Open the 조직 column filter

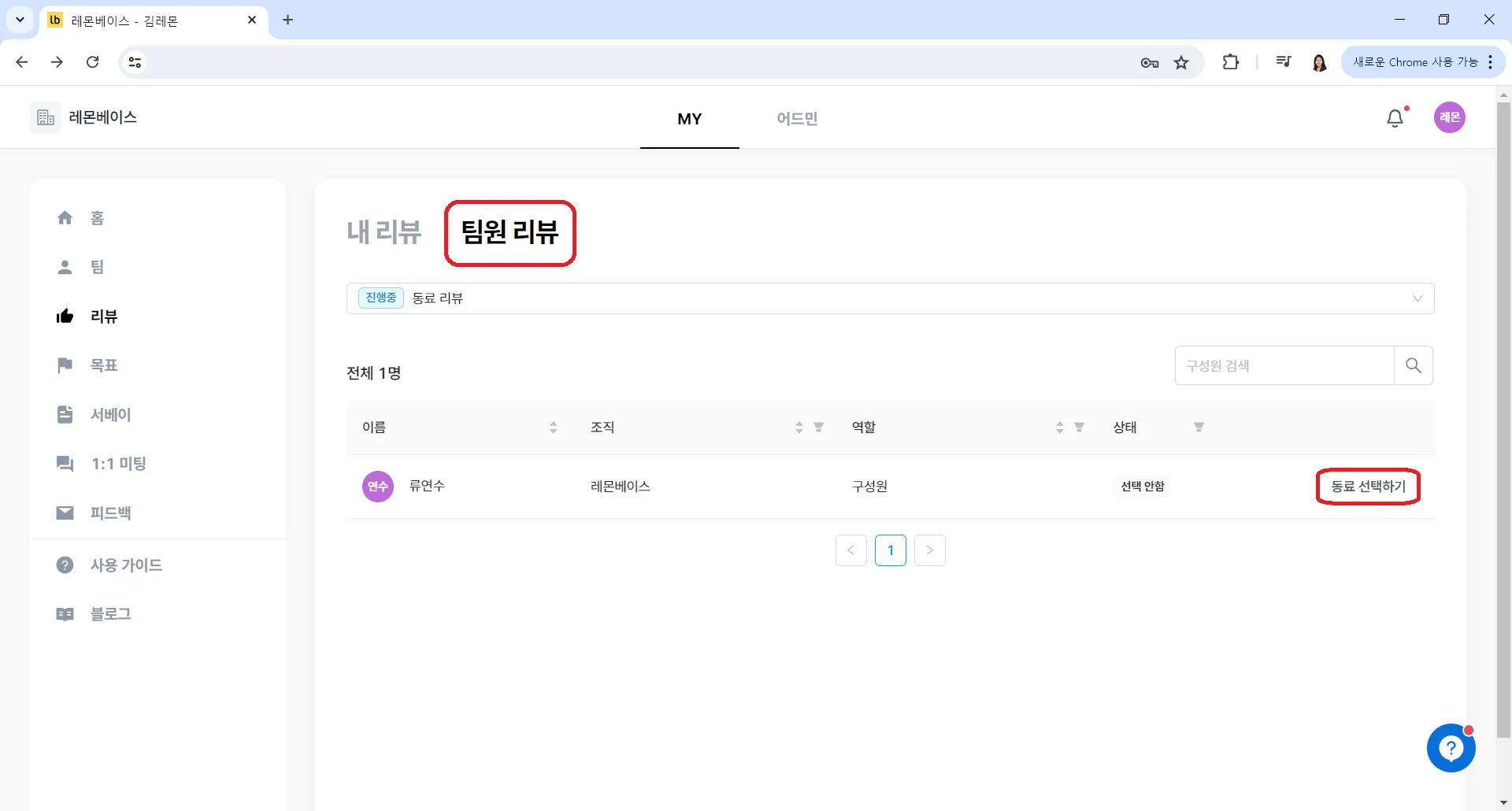tap(819, 428)
